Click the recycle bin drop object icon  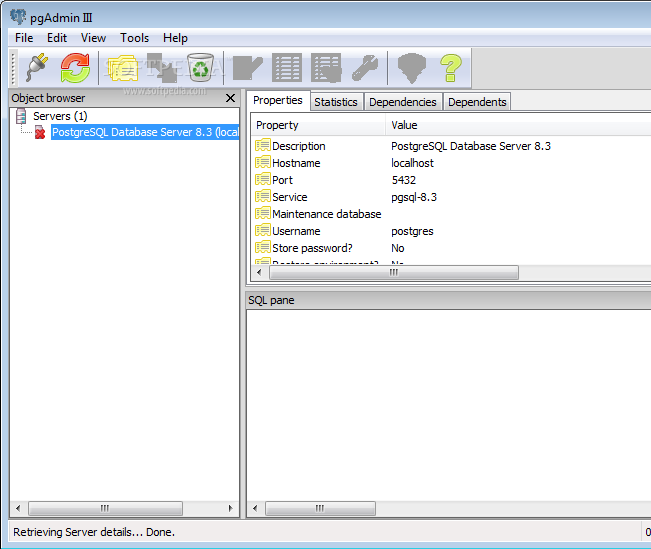coord(201,68)
